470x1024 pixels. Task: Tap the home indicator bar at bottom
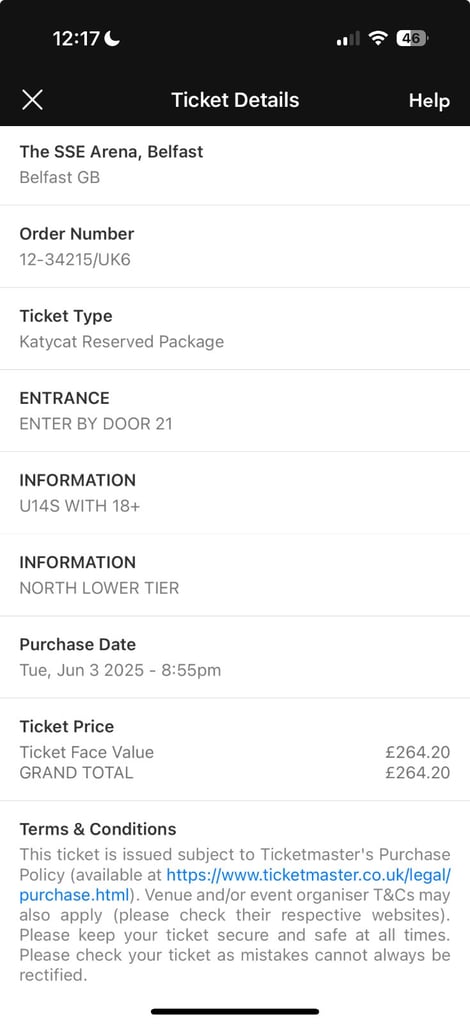point(235,1012)
